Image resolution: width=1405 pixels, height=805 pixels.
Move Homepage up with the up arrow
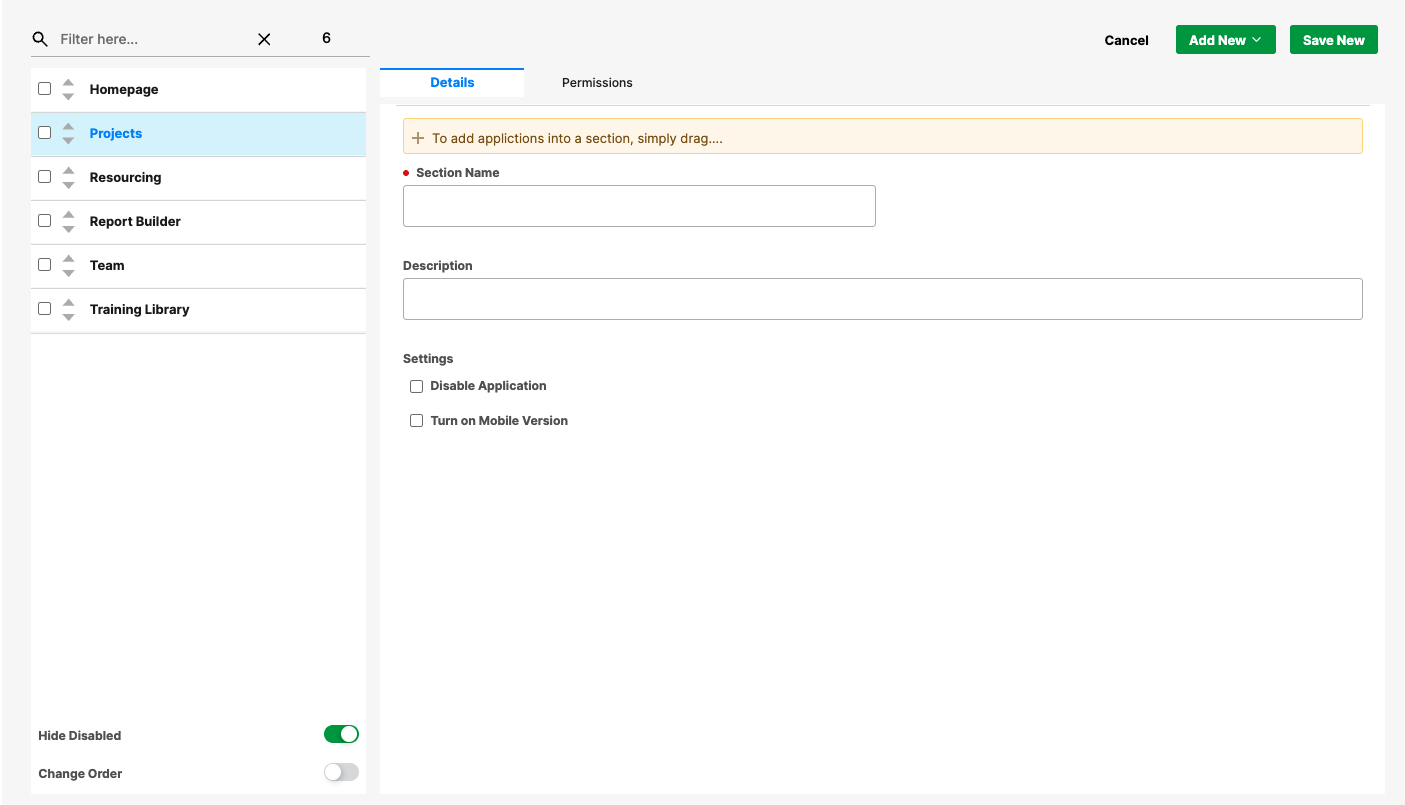click(68, 83)
